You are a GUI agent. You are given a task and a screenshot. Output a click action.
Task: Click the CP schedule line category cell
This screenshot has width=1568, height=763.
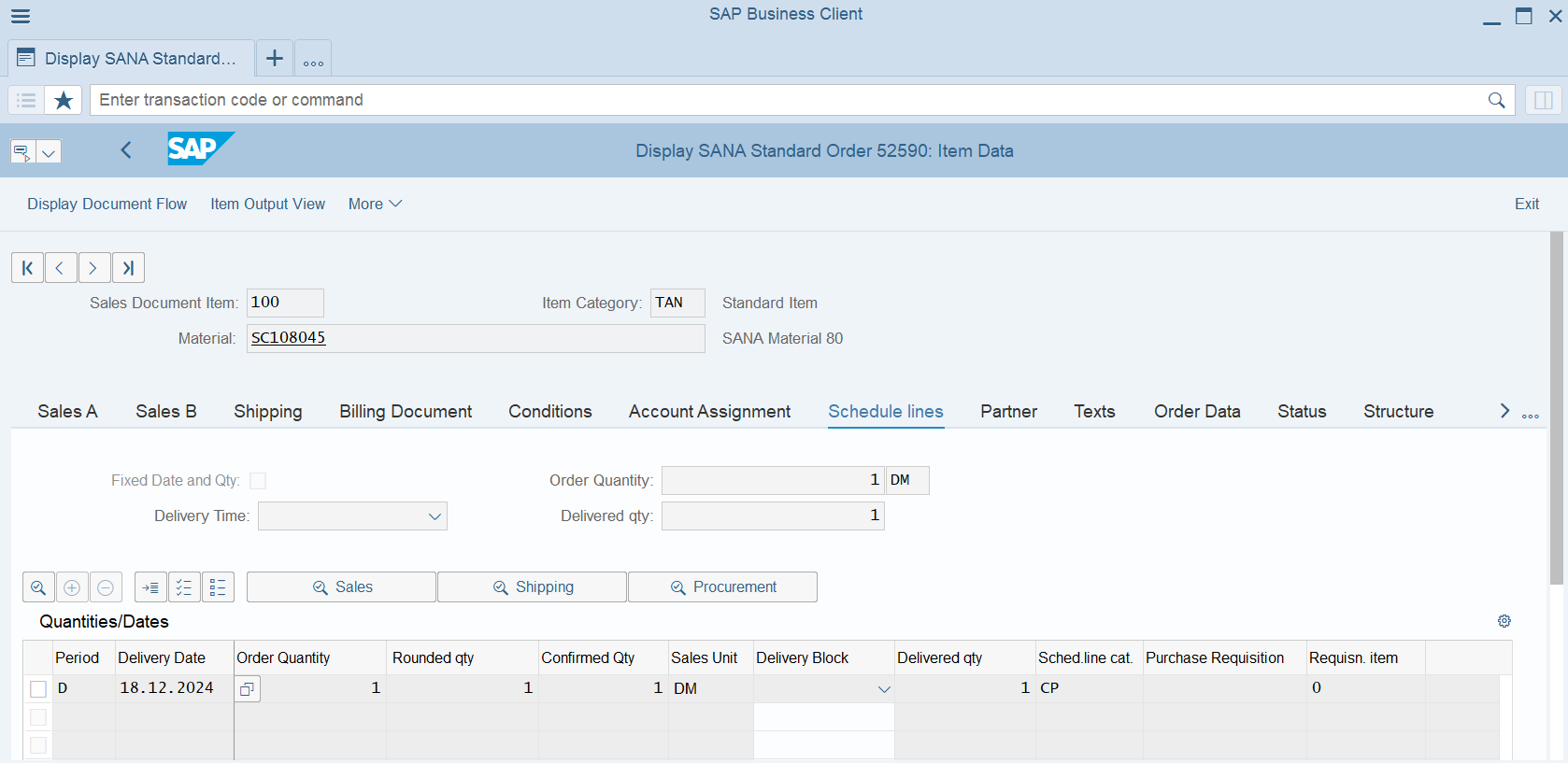(x=1089, y=688)
